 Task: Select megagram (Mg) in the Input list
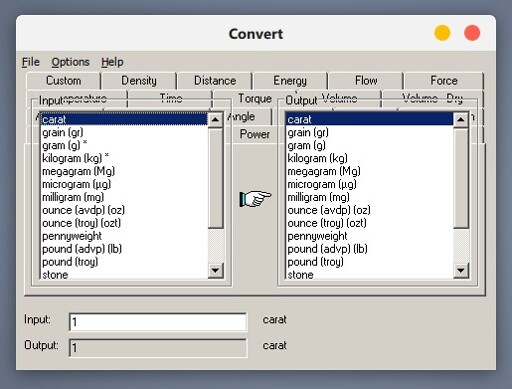124,171
